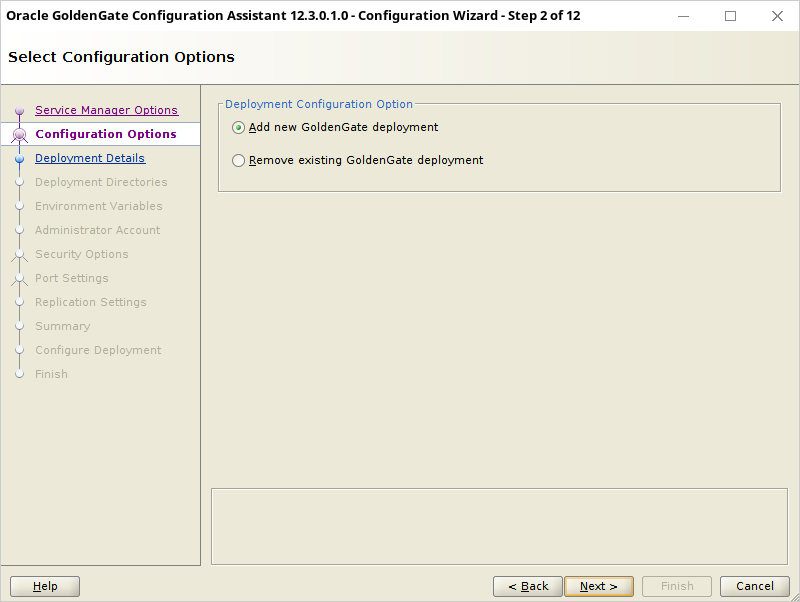800x602 pixels.
Task: Select Configuration Options in wizard steps
Action: pos(106,134)
